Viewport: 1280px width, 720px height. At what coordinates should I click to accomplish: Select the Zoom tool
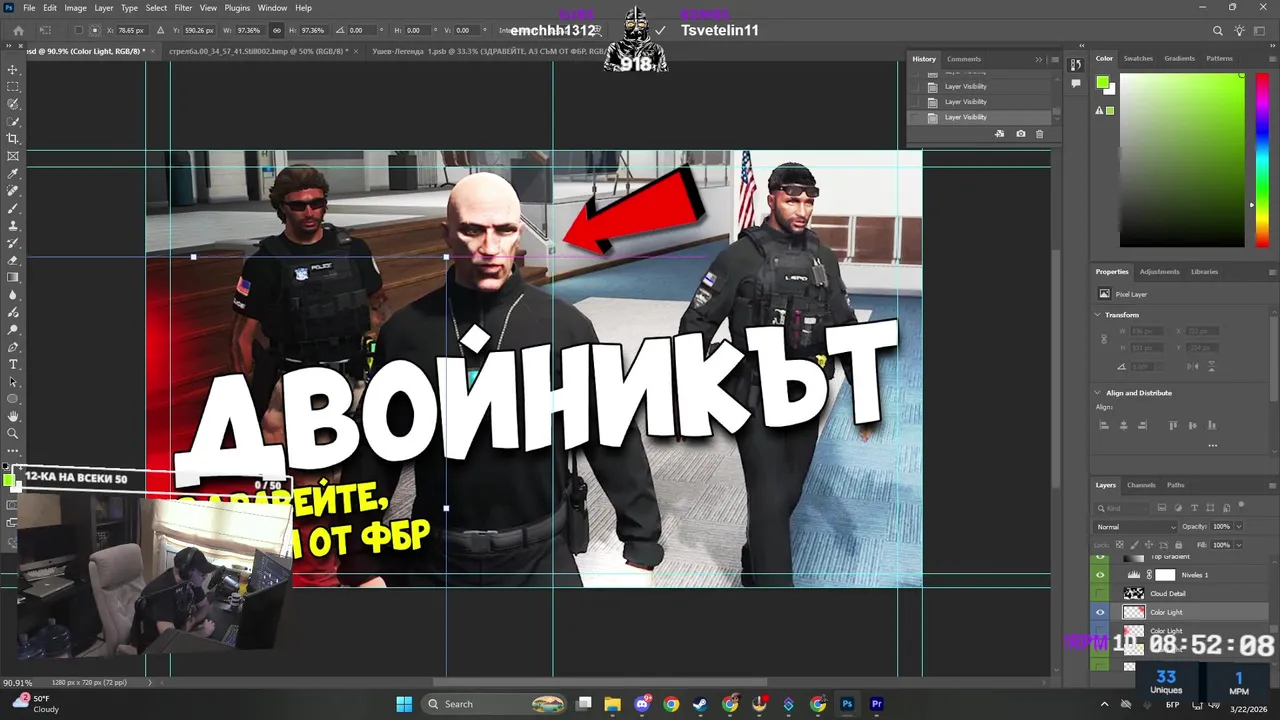point(13,433)
